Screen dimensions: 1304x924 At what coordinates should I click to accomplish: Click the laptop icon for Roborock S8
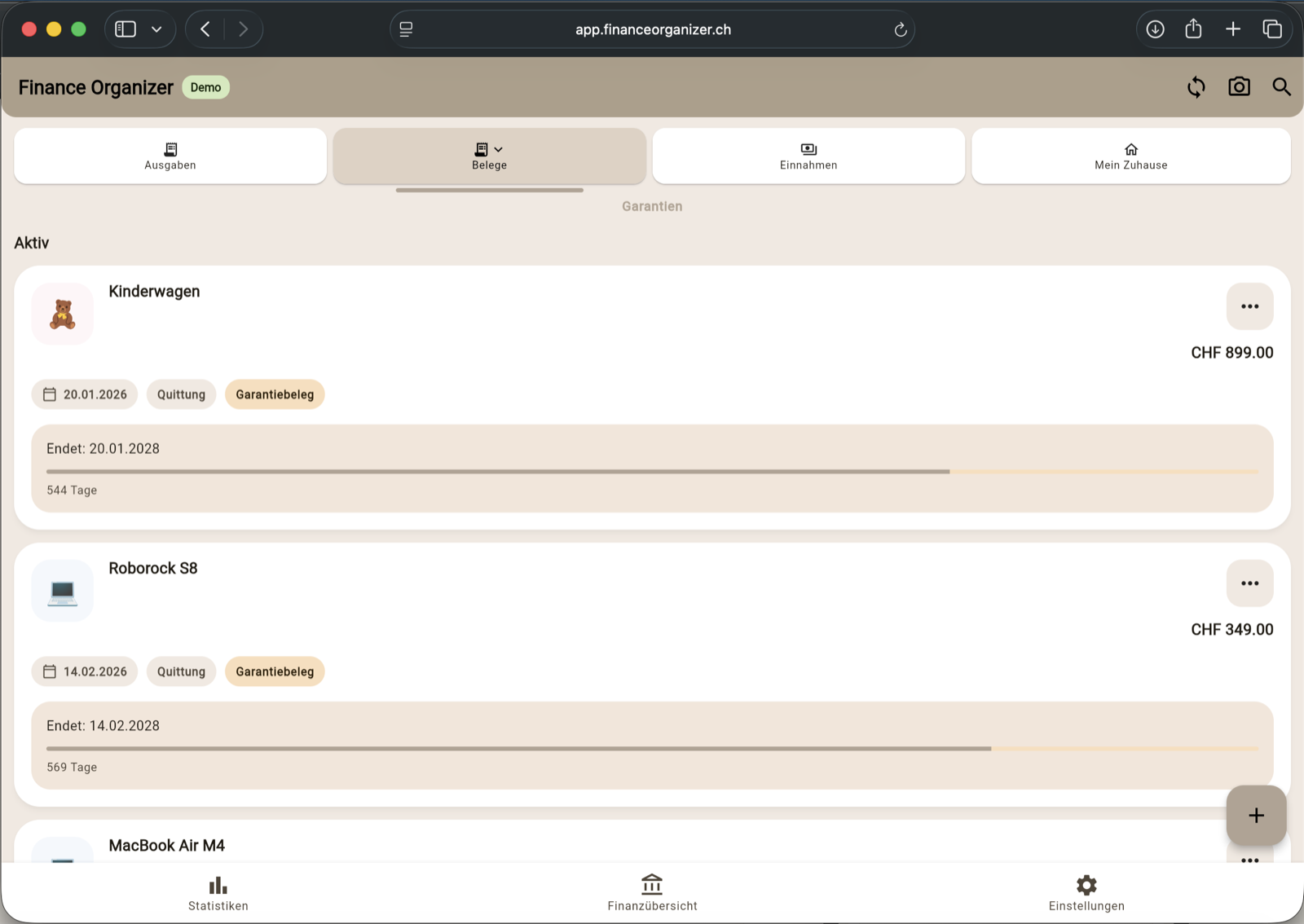pos(63,591)
